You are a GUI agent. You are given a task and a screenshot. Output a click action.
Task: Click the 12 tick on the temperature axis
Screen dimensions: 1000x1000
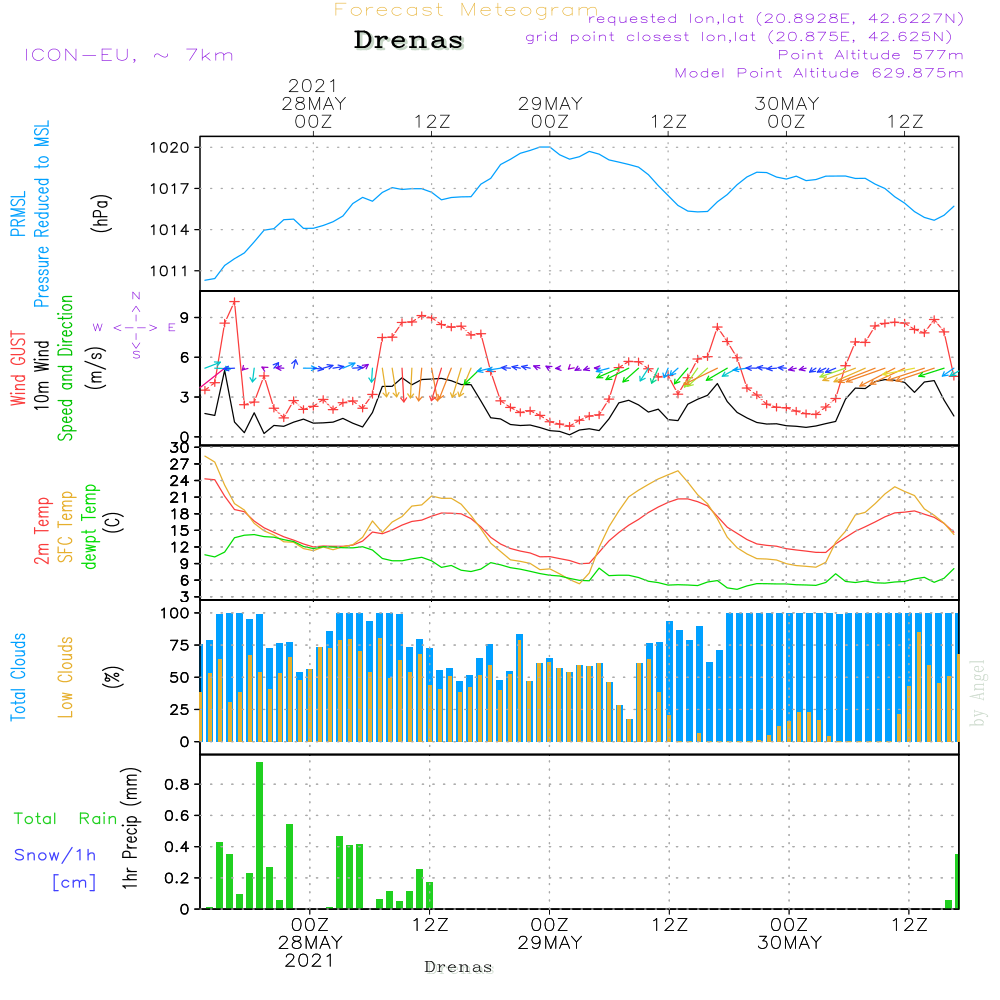click(179, 547)
